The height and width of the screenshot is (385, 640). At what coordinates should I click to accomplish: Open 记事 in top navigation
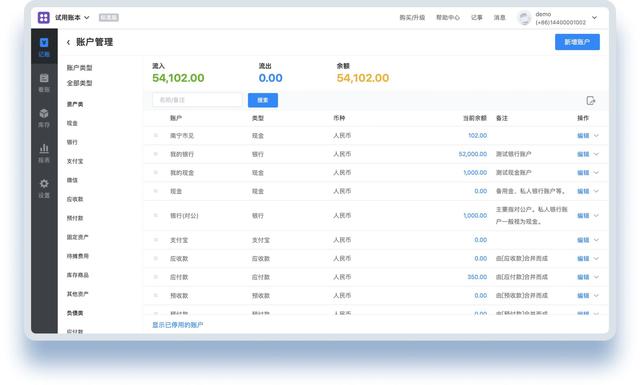[476, 18]
